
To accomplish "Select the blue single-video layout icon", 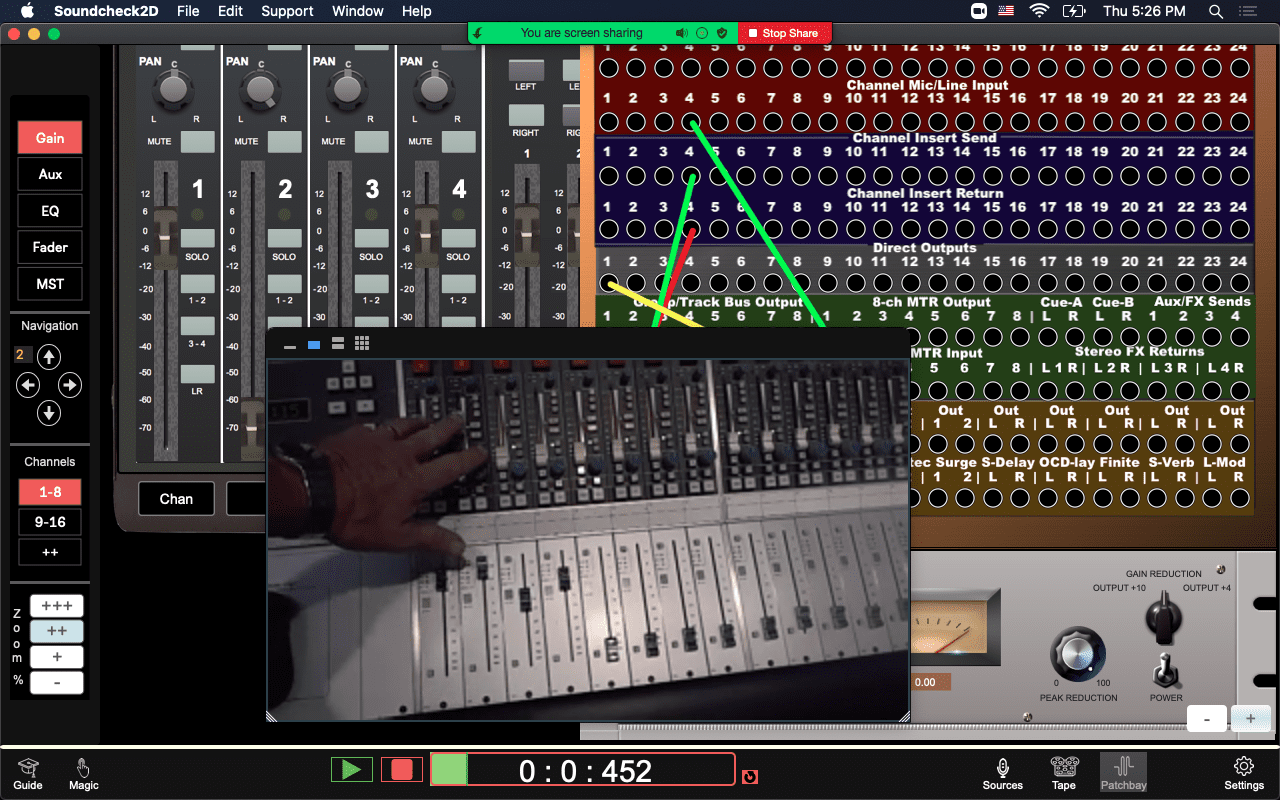I will (x=314, y=344).
